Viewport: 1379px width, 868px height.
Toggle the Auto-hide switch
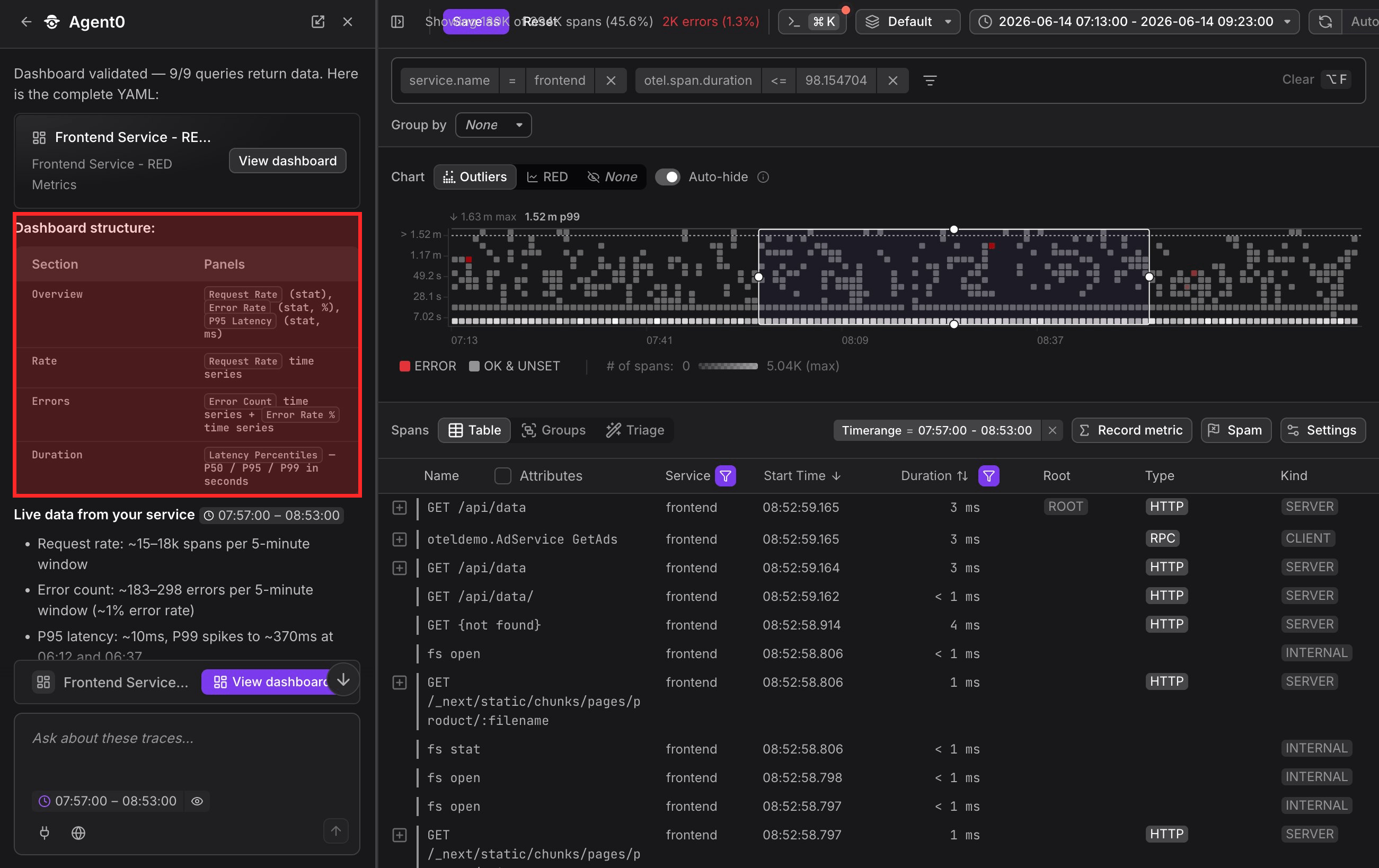point(667,177)
